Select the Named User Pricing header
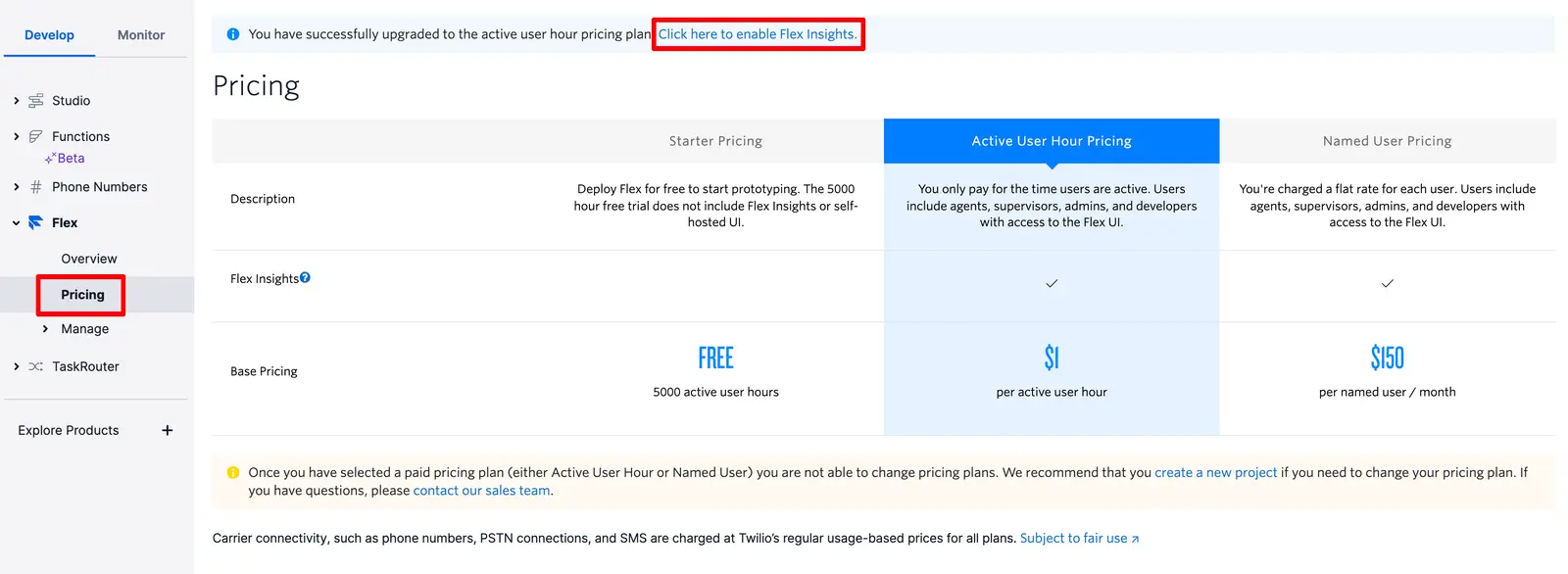This screenshot has height=574, width=1568. (1388, 141)
